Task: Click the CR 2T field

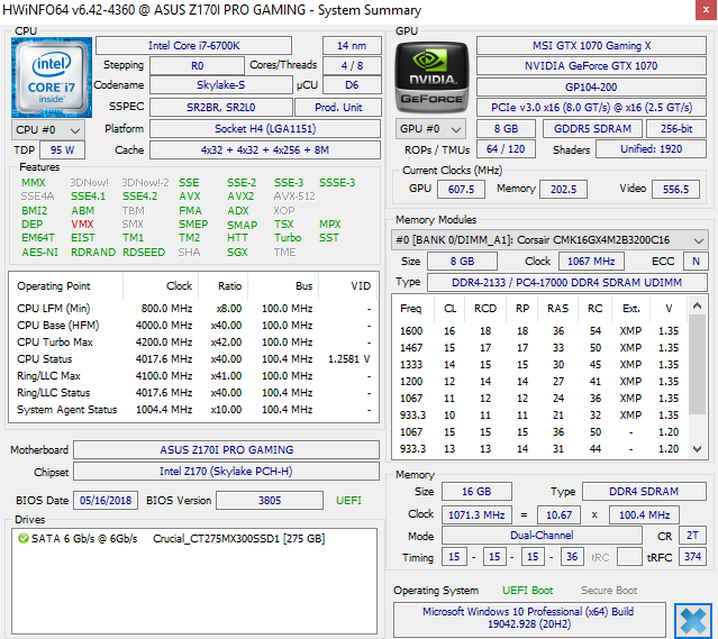Action: [x=692, y=535]
